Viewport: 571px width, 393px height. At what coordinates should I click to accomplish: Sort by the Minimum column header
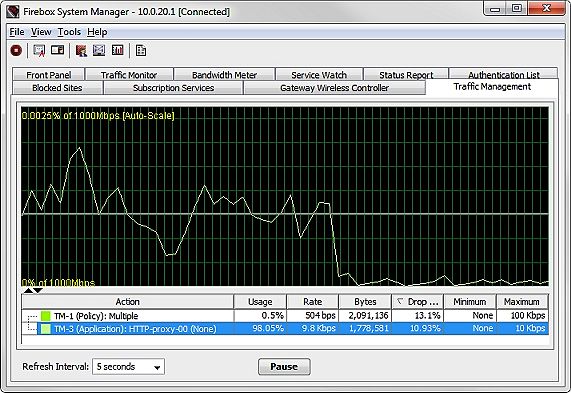point(470,302)
